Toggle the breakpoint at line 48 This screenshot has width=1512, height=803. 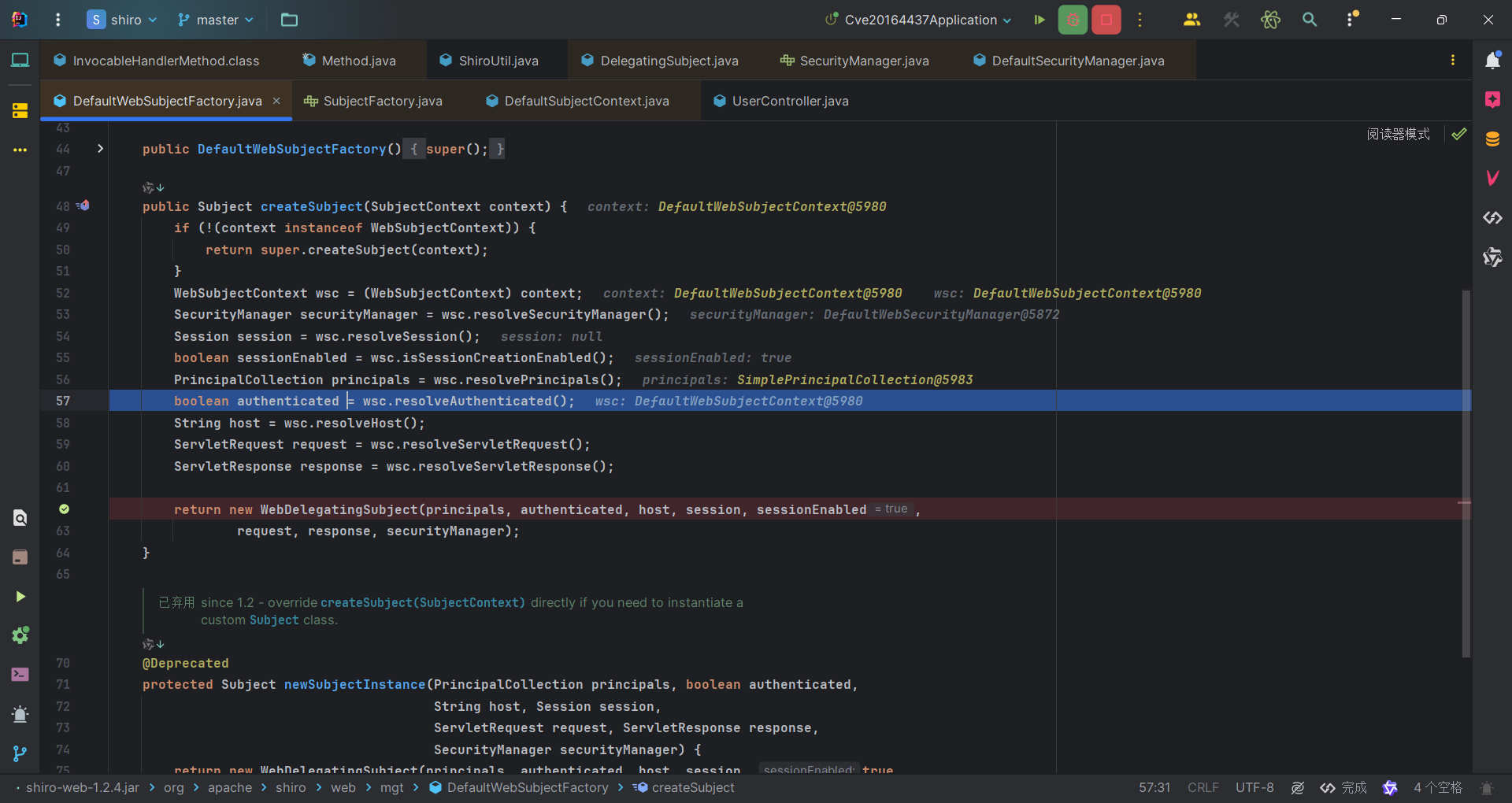pyautogui.click(x=83, y=205)
